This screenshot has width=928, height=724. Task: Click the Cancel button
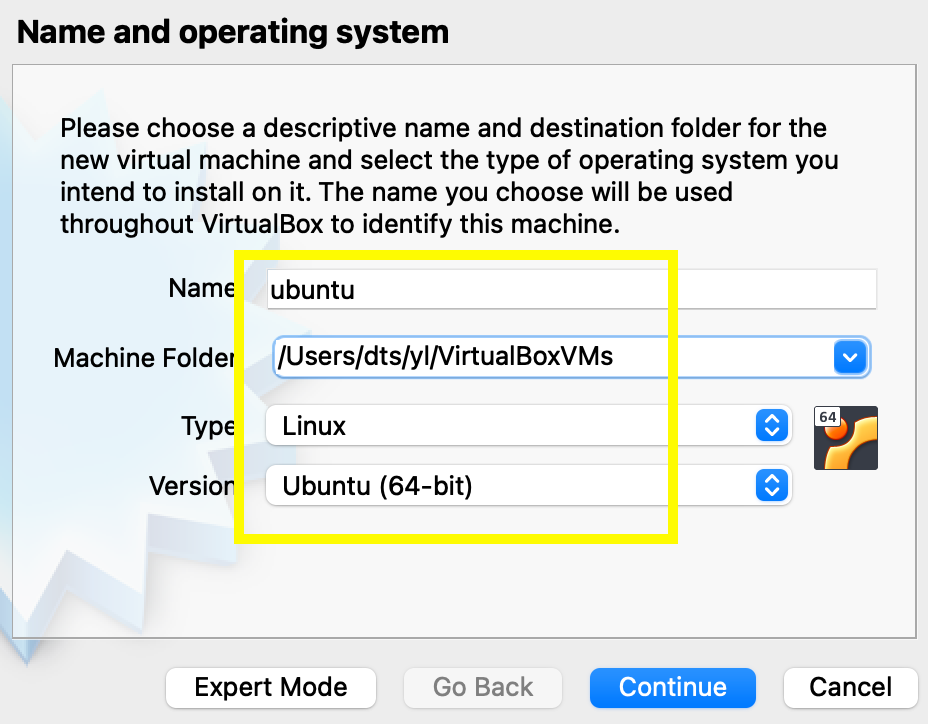[x=850, y=687]
